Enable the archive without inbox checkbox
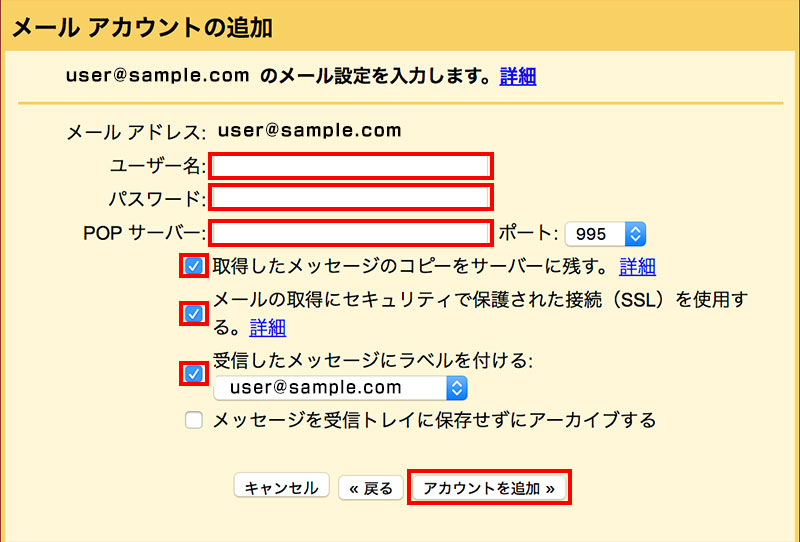Viewport: 800px width, 542px height. pos(194,421)
